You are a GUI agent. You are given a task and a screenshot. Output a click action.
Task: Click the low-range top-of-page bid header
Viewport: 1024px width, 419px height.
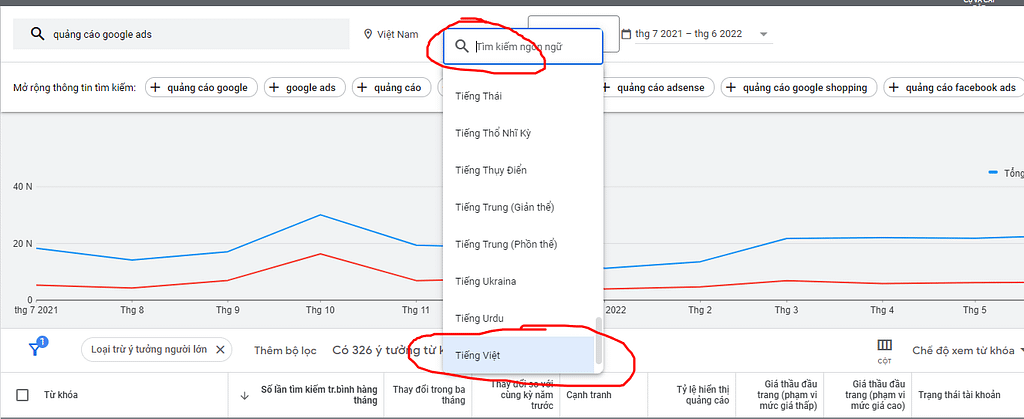[x=788, y=395]
